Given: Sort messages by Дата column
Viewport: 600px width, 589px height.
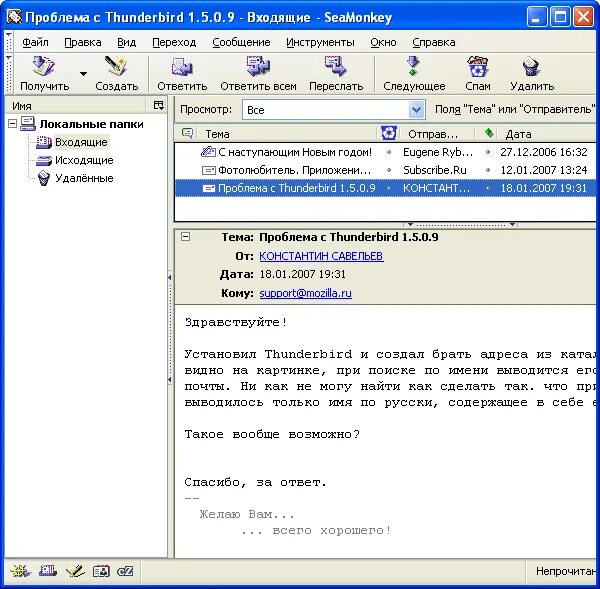Looking at the screenshot, I should click(x=547, y=134).
